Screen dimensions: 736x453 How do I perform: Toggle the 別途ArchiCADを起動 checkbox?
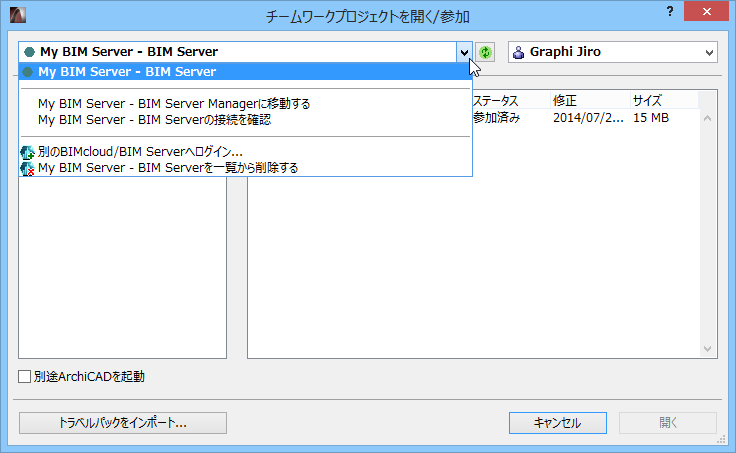(24, 376)
